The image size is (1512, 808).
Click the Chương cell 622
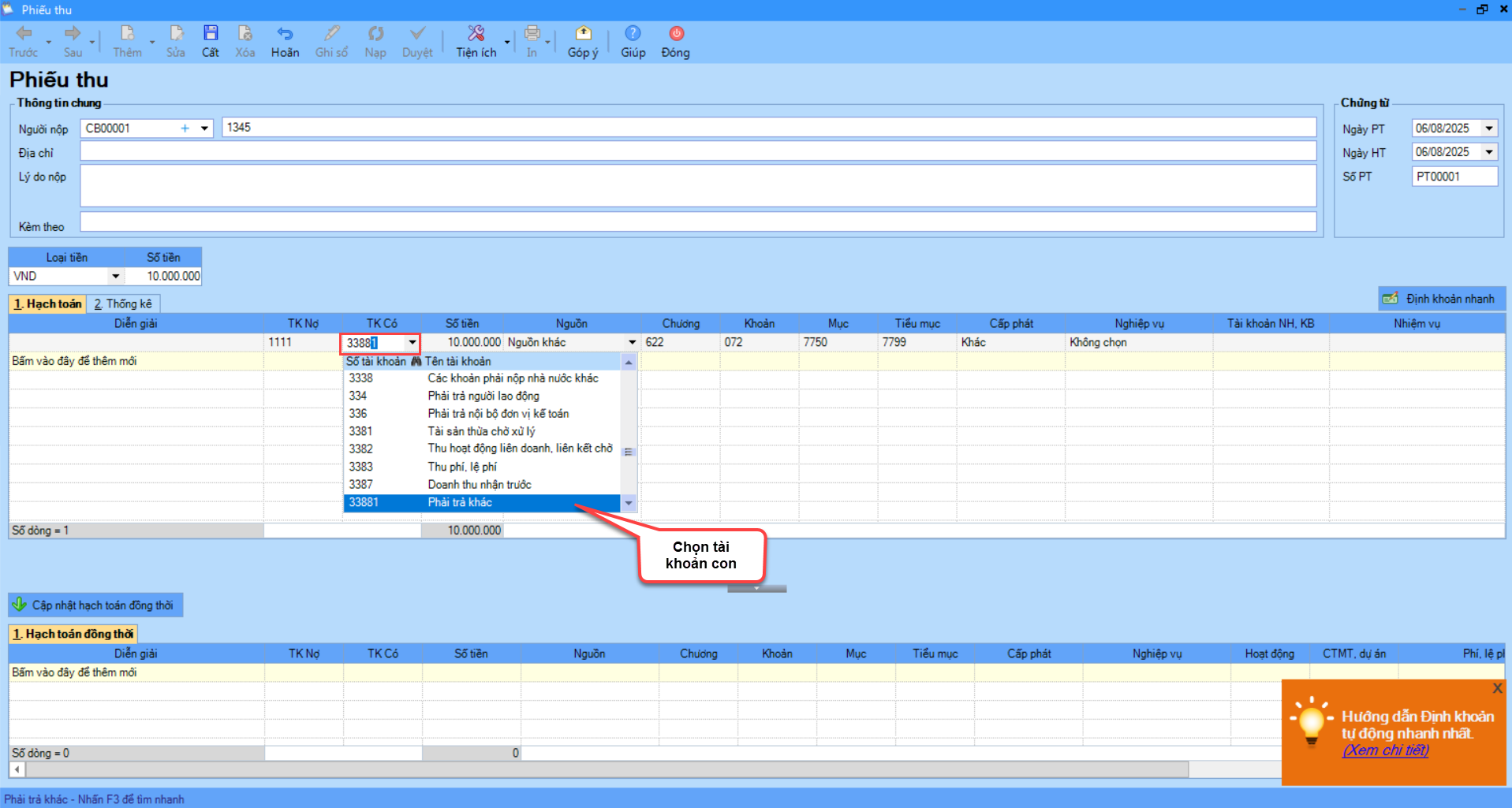(x=680, y=342)
